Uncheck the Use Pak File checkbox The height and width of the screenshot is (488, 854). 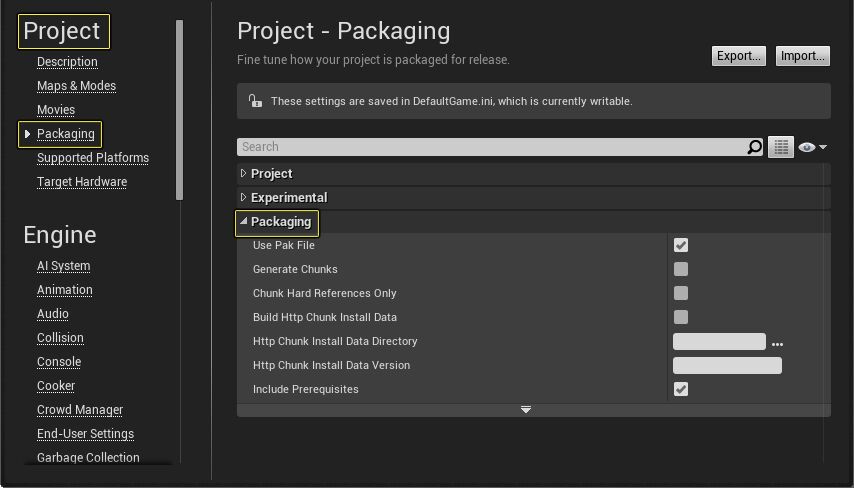(x=681, y=245)
